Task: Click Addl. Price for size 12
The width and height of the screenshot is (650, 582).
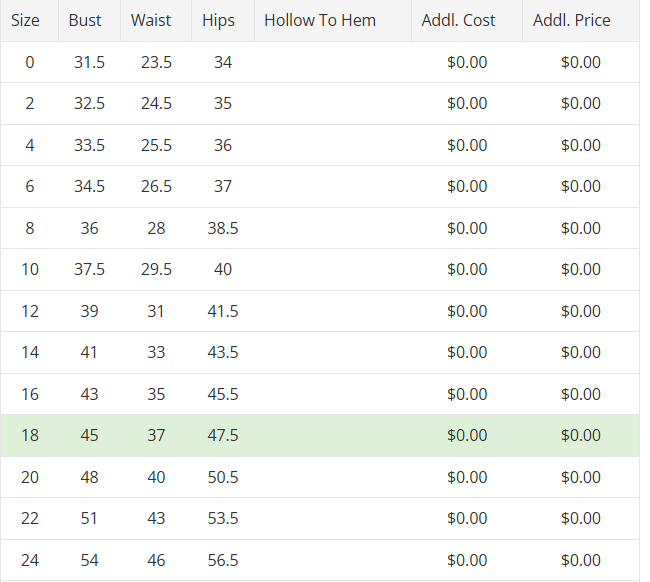Action: click(581, 311)
